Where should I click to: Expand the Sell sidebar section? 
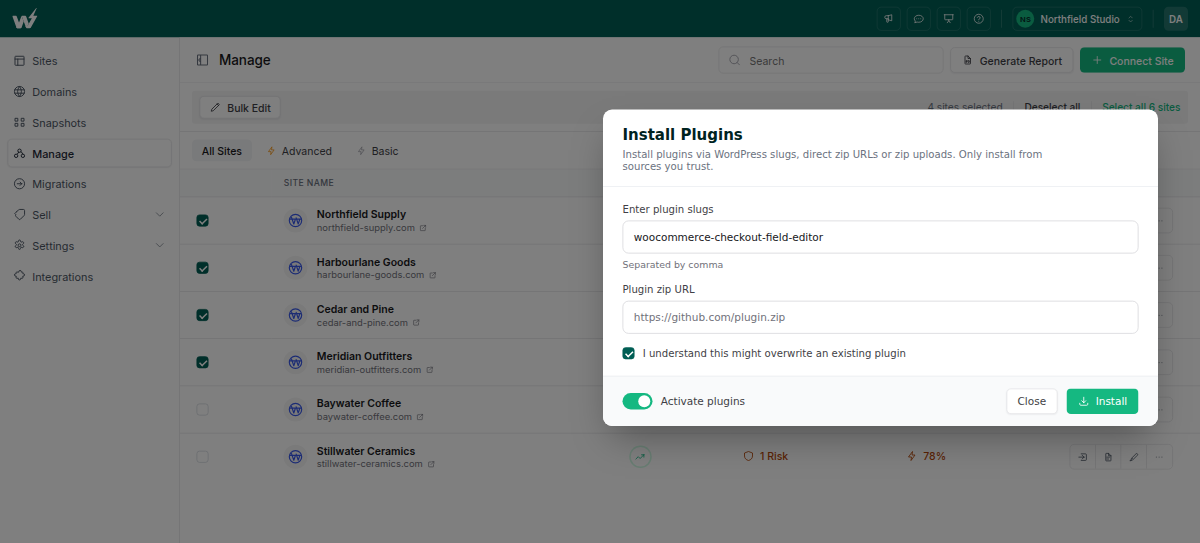[90, 215]
